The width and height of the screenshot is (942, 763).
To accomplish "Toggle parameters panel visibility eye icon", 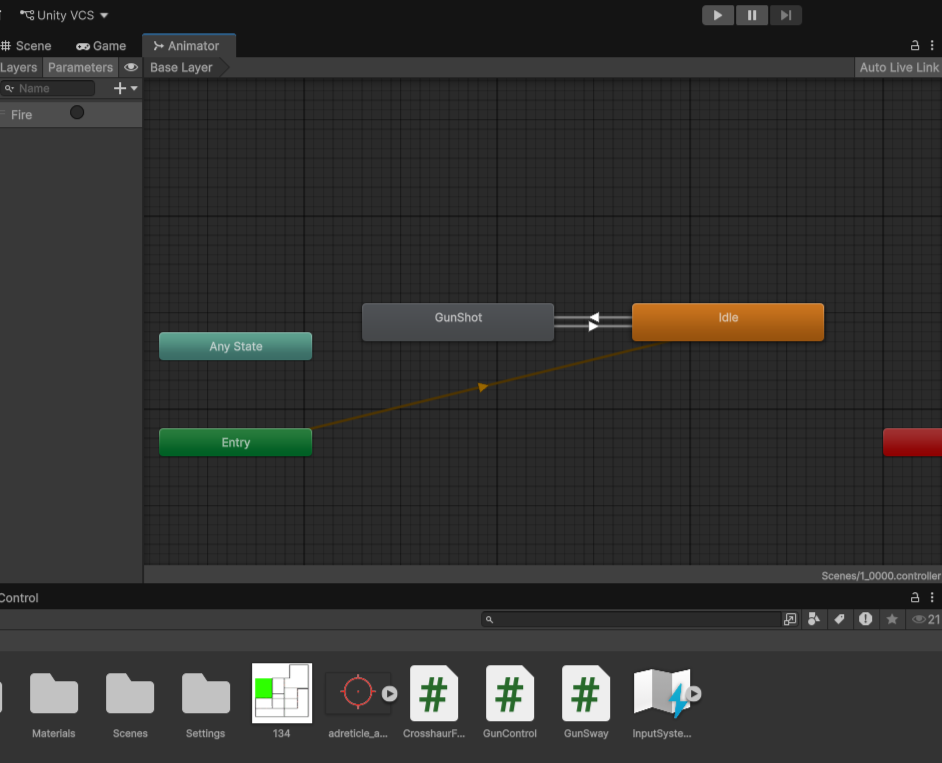I will point(131,67).
